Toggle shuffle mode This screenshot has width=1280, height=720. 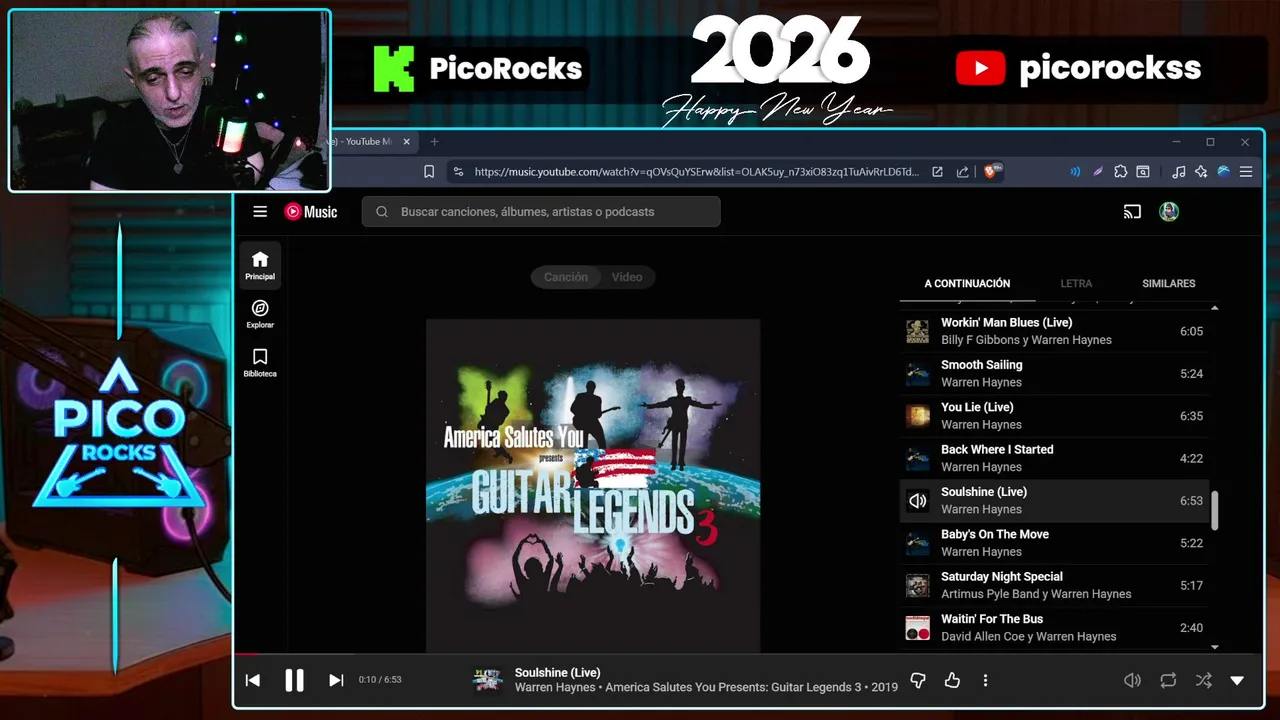coord(1204,680)
